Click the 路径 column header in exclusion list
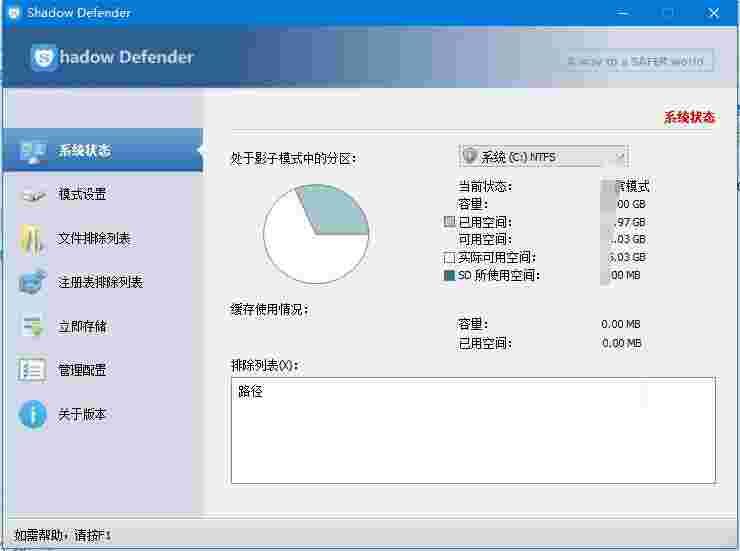The height and width of the screenshot is (551, 740). [250, 391]
